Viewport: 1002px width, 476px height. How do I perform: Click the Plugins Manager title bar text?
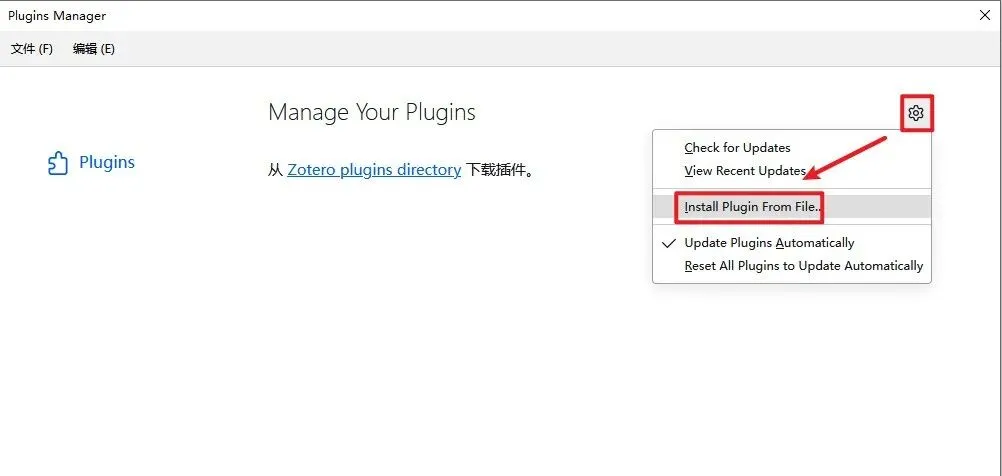tap(57, 16)
